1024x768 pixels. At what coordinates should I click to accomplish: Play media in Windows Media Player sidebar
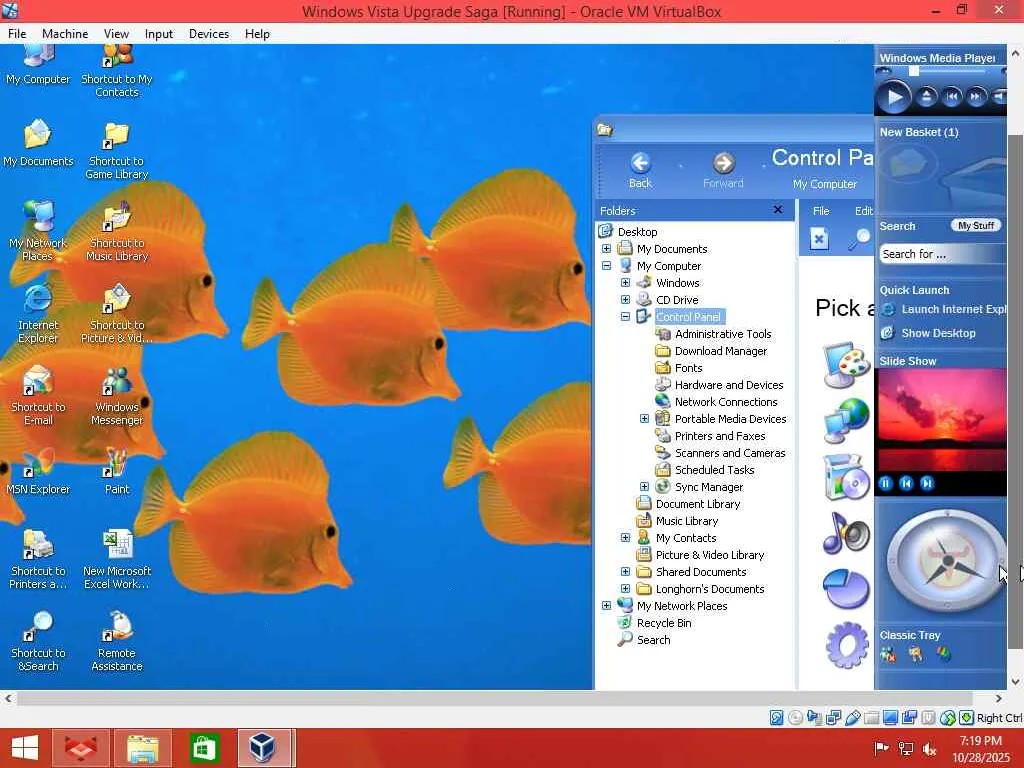[x=893, y=97]
